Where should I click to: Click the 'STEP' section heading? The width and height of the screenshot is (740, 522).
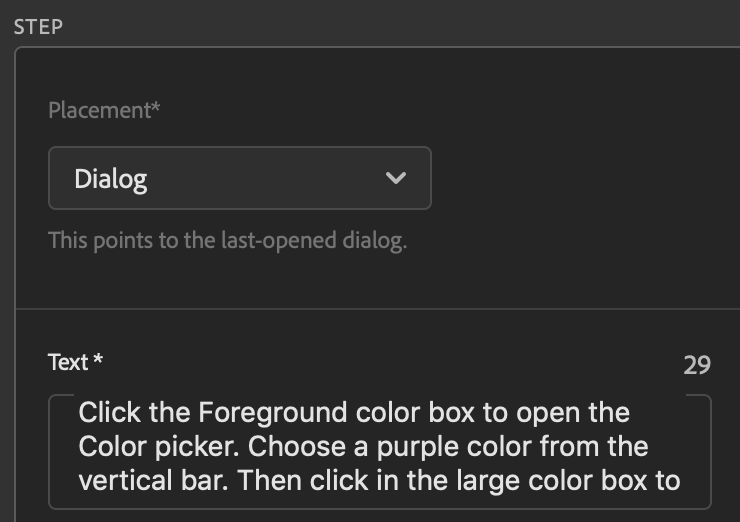(38, 26)
